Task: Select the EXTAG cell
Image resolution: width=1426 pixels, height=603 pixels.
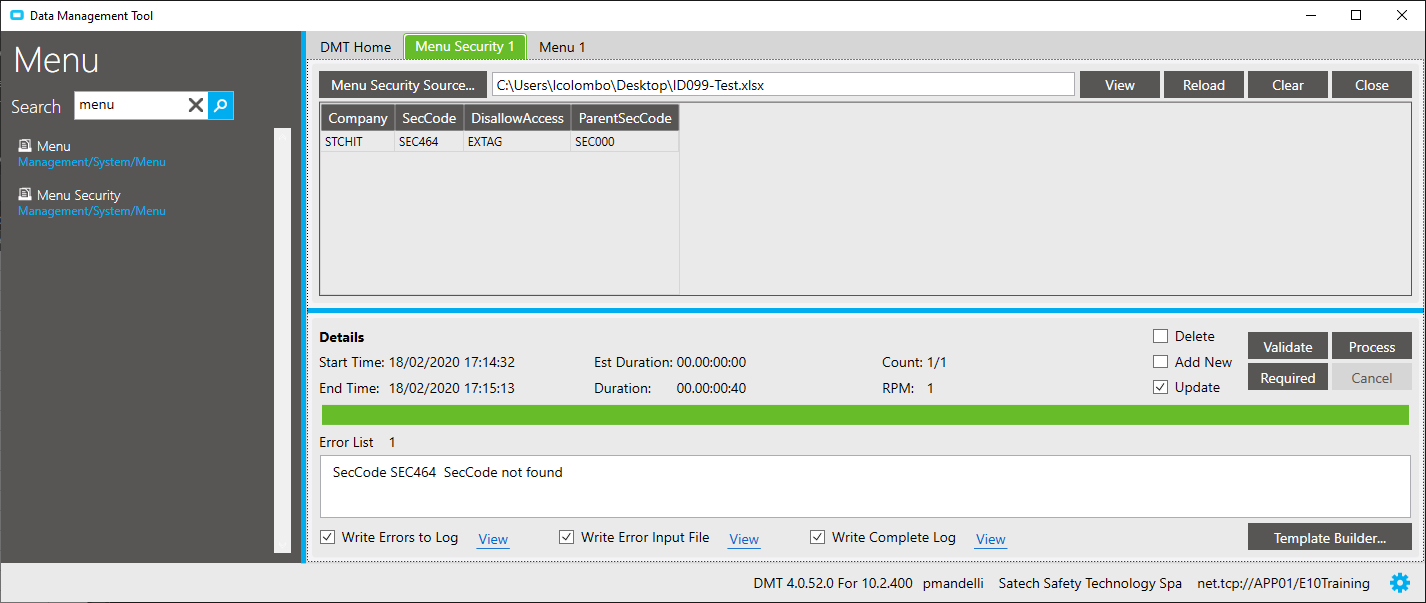Action: 517,142
